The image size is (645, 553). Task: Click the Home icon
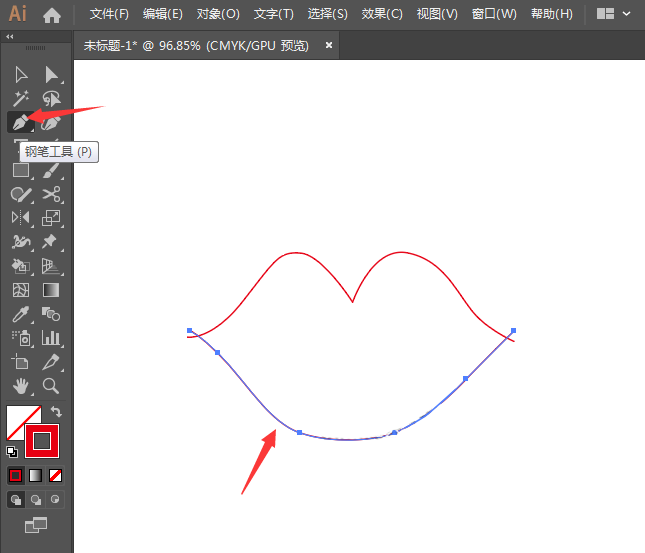(x=52, y=14)
